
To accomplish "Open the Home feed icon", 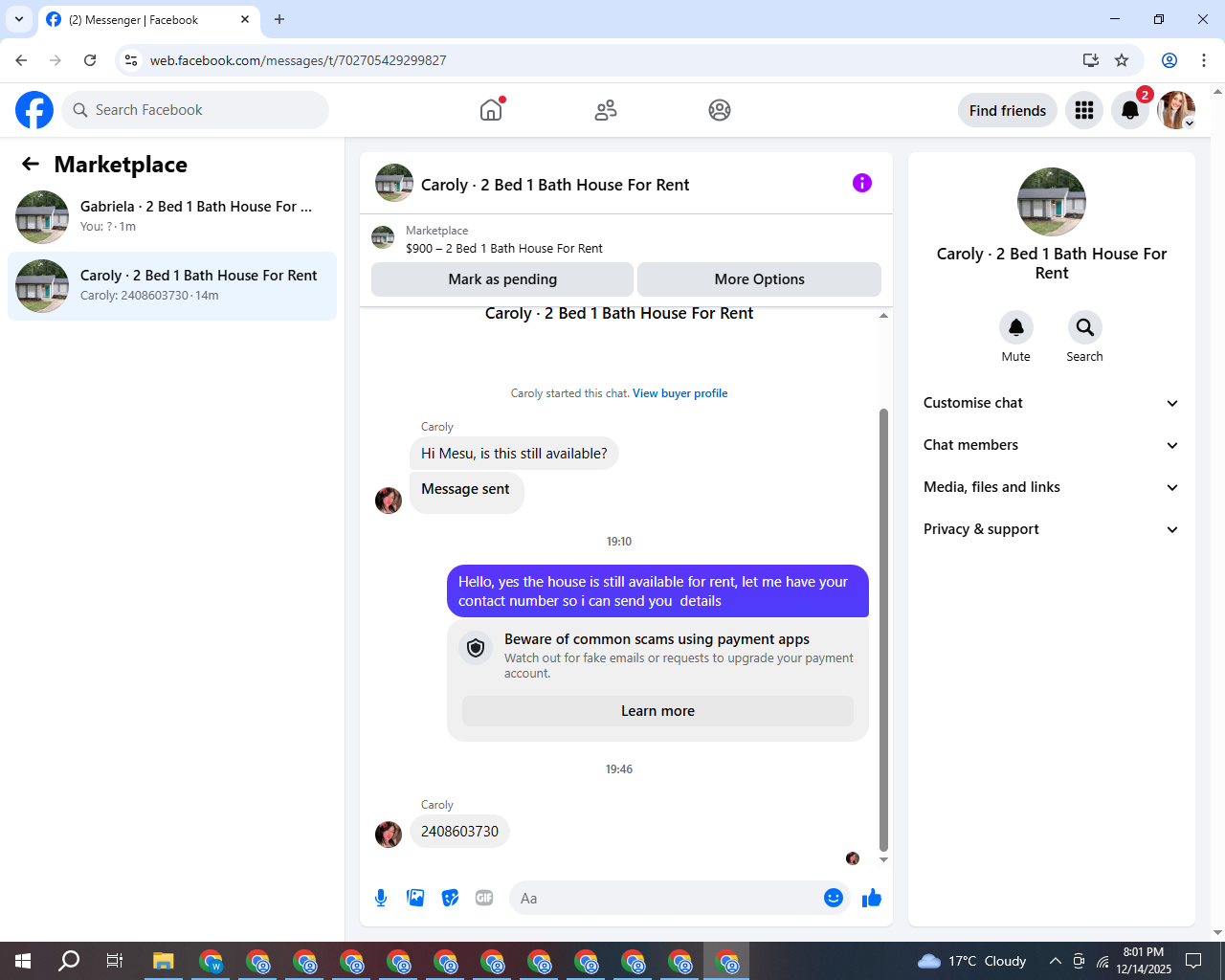I will pos(491,110).
